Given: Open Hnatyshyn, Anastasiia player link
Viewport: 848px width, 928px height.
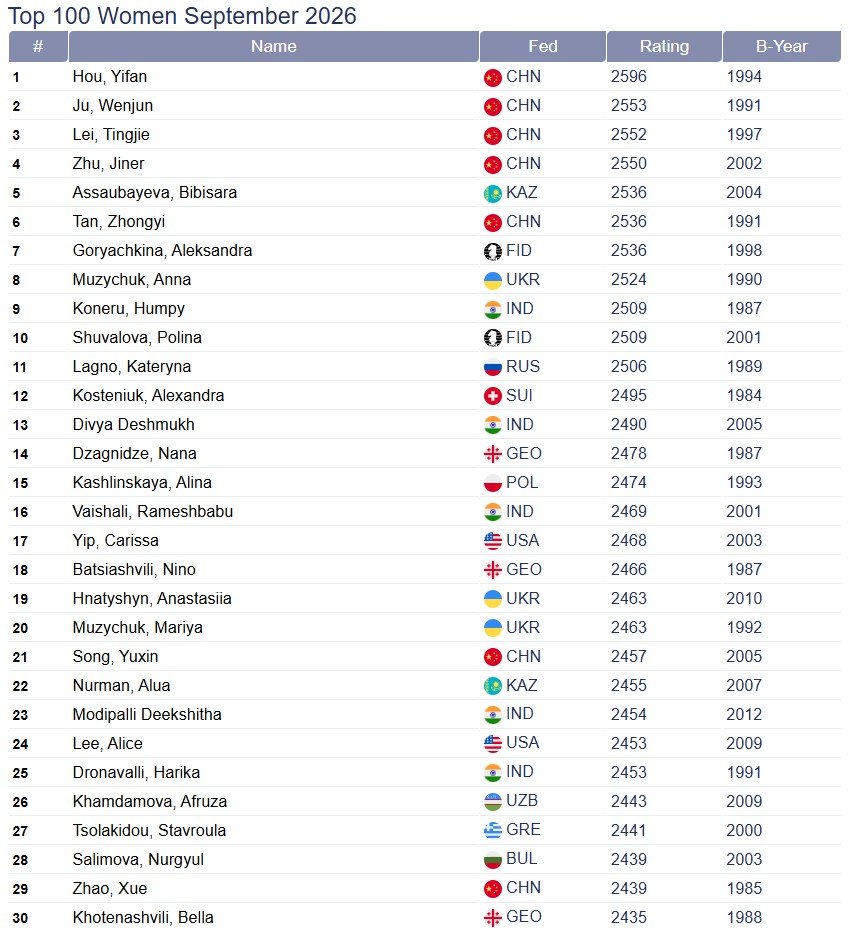Looking at the screenshot, I should click(151, 599).
